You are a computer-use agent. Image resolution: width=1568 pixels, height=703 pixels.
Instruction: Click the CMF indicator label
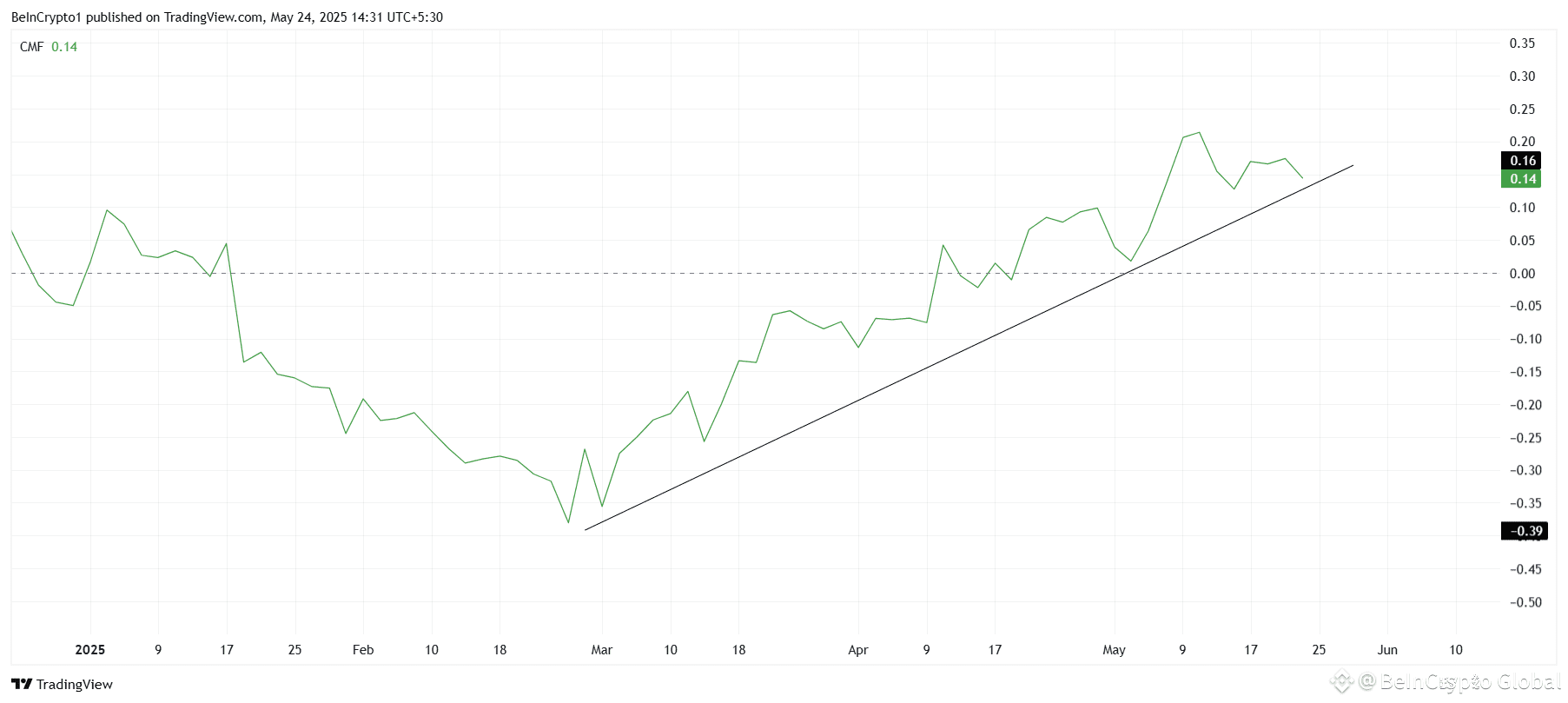pos(31,47)
